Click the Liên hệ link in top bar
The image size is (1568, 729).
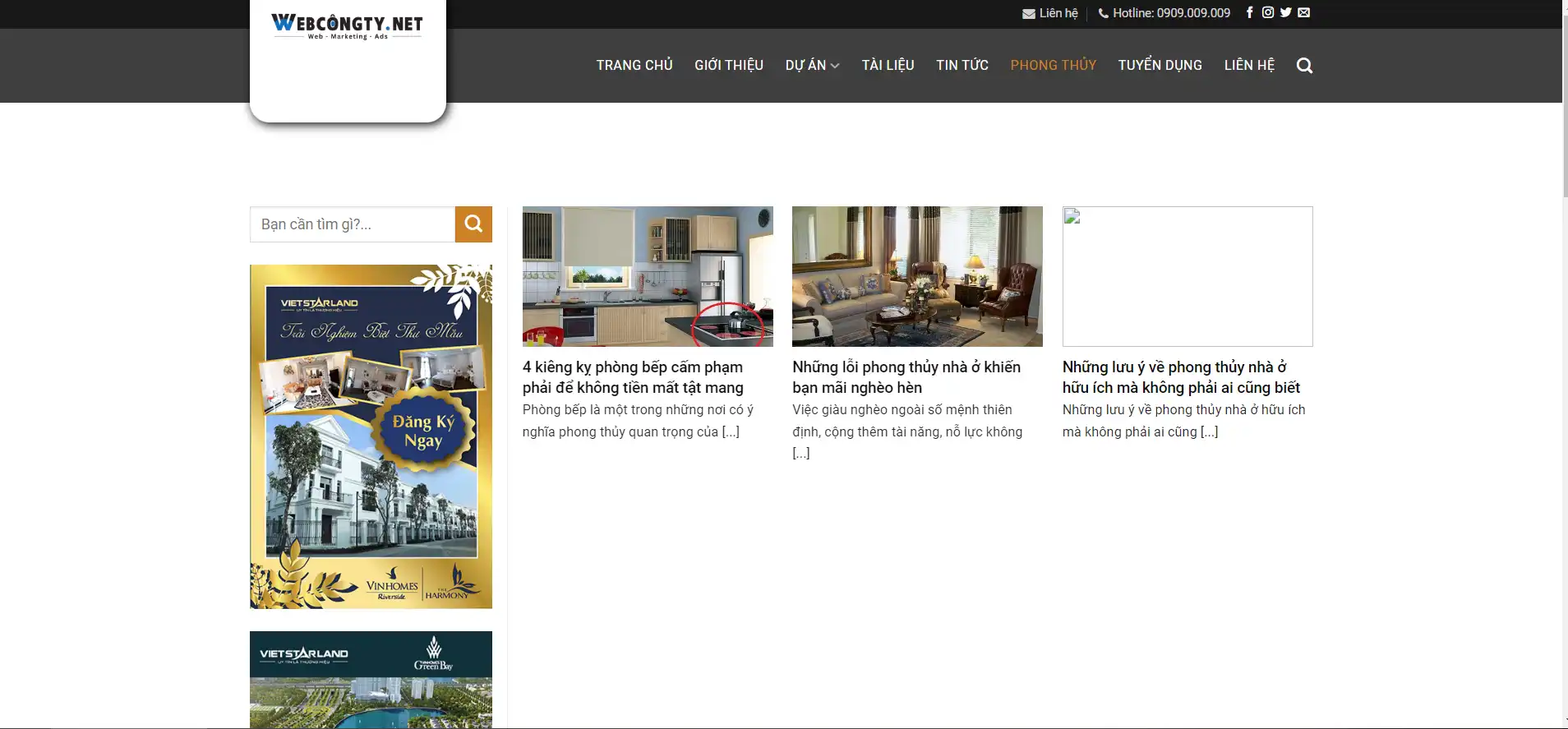click(x=1050, y=13)
